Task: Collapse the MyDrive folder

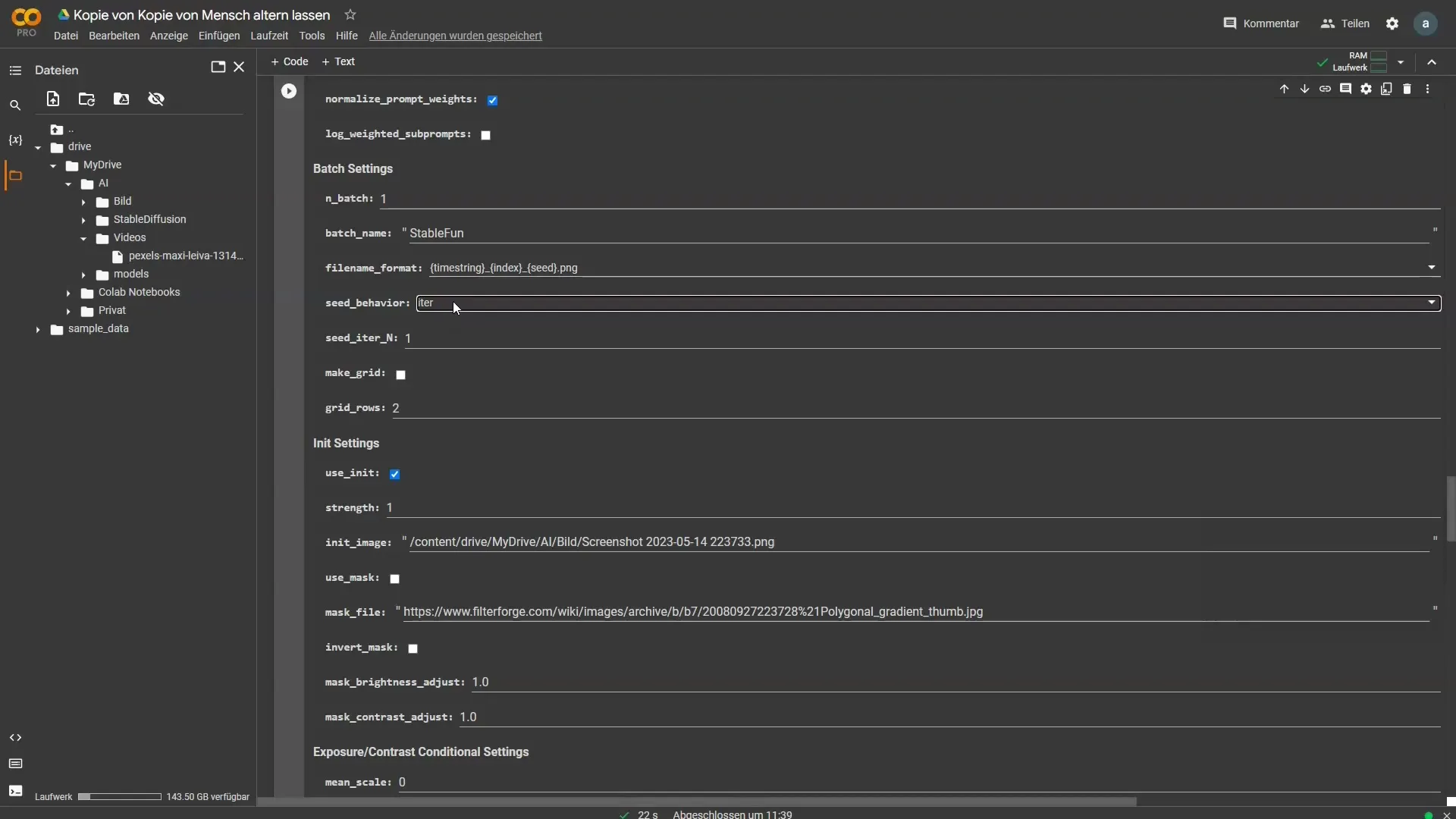Action: 53,166
